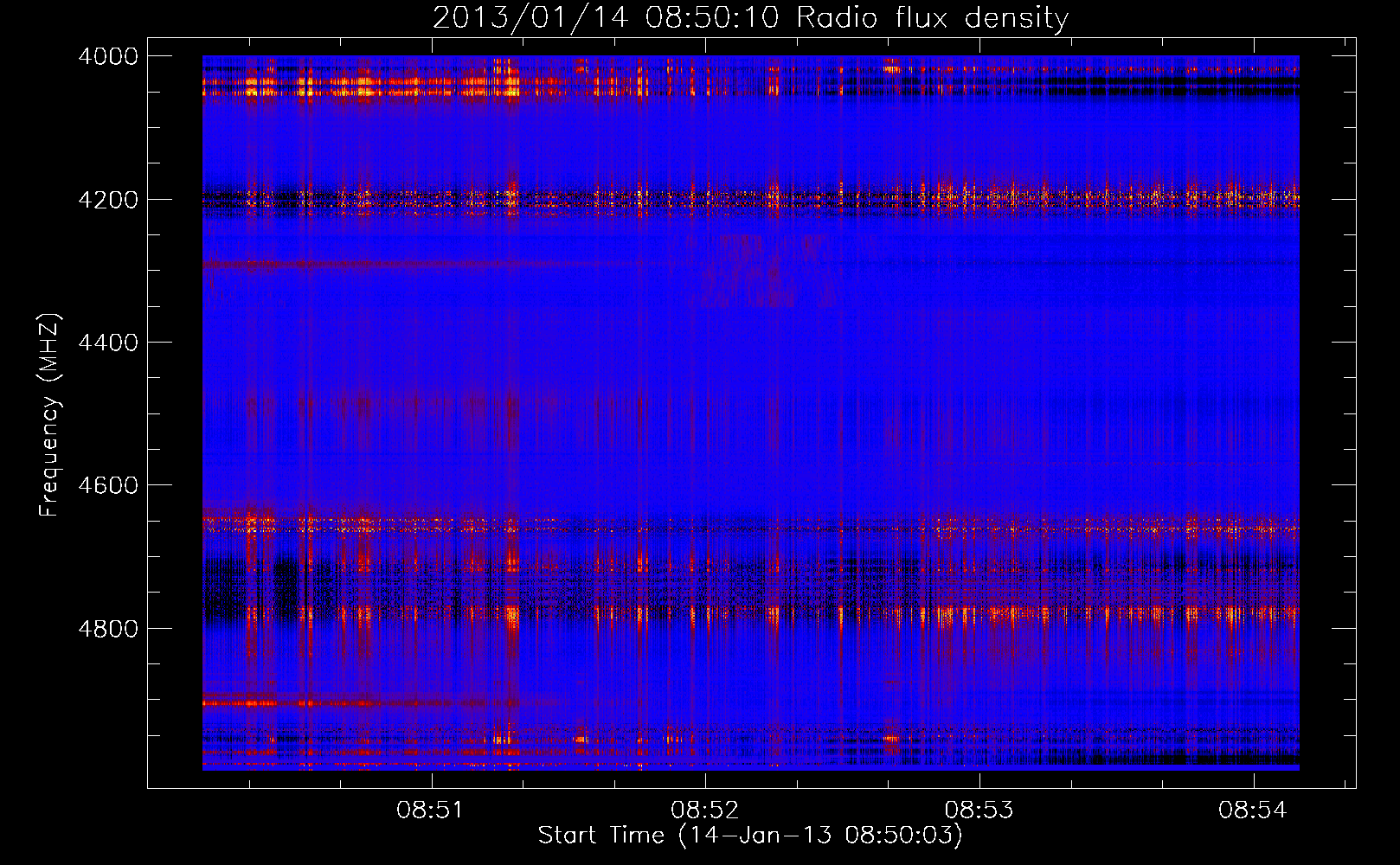Select the 4800 frequency tick label
This screenshot has height=865, width=1400.
(108, 628)
